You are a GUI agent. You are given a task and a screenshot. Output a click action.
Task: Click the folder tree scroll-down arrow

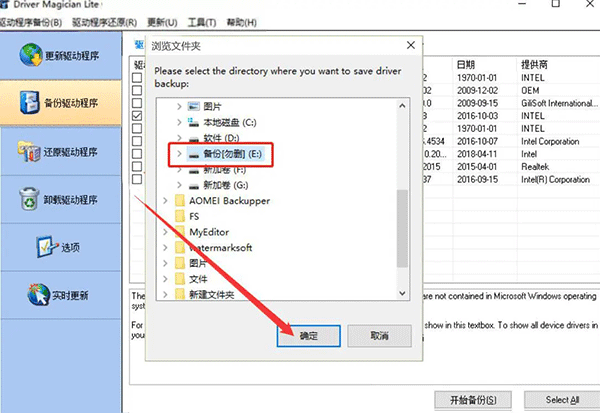pos(402,293)
